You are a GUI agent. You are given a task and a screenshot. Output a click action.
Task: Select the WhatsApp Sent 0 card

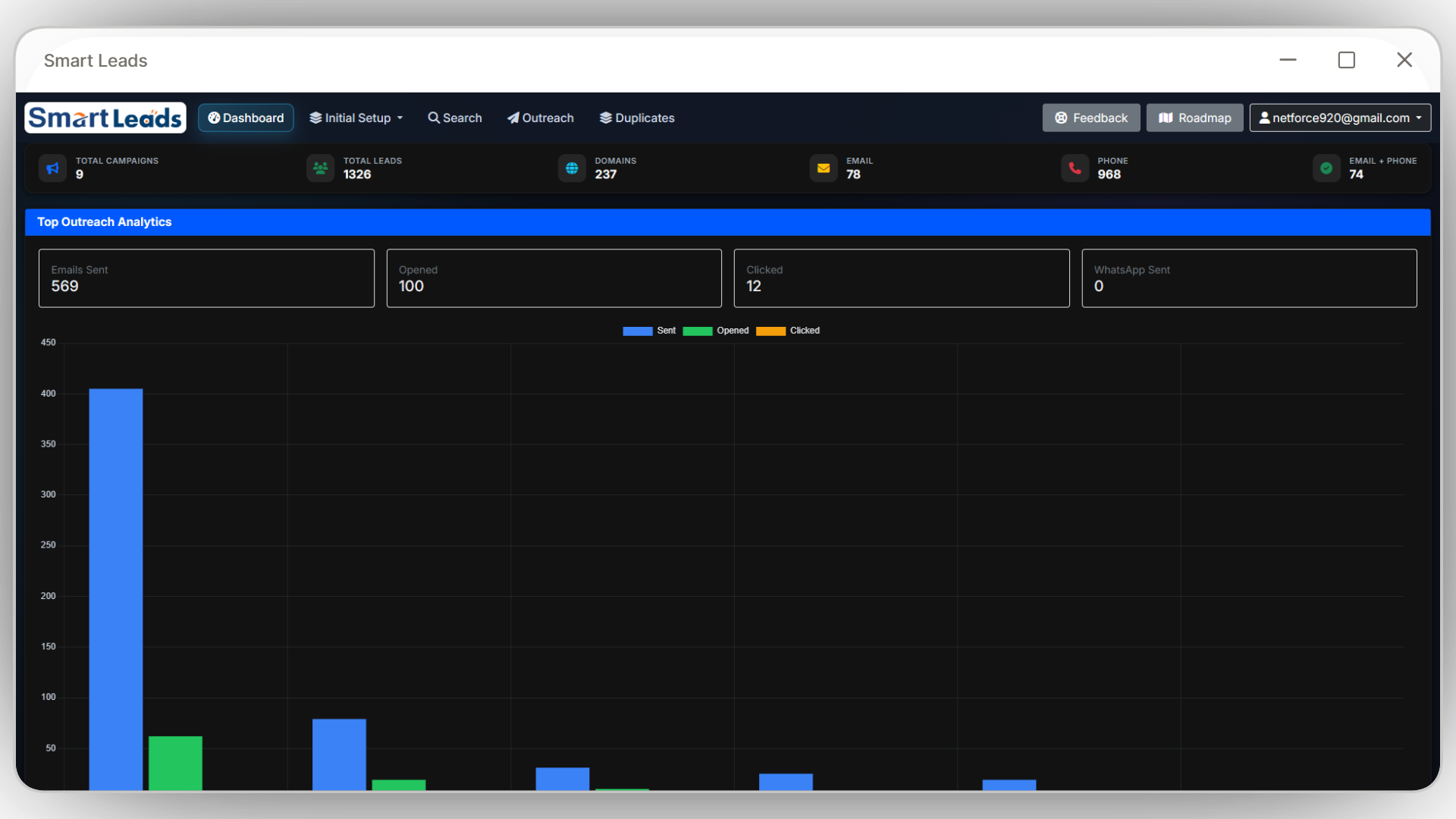coord(1249,278)
